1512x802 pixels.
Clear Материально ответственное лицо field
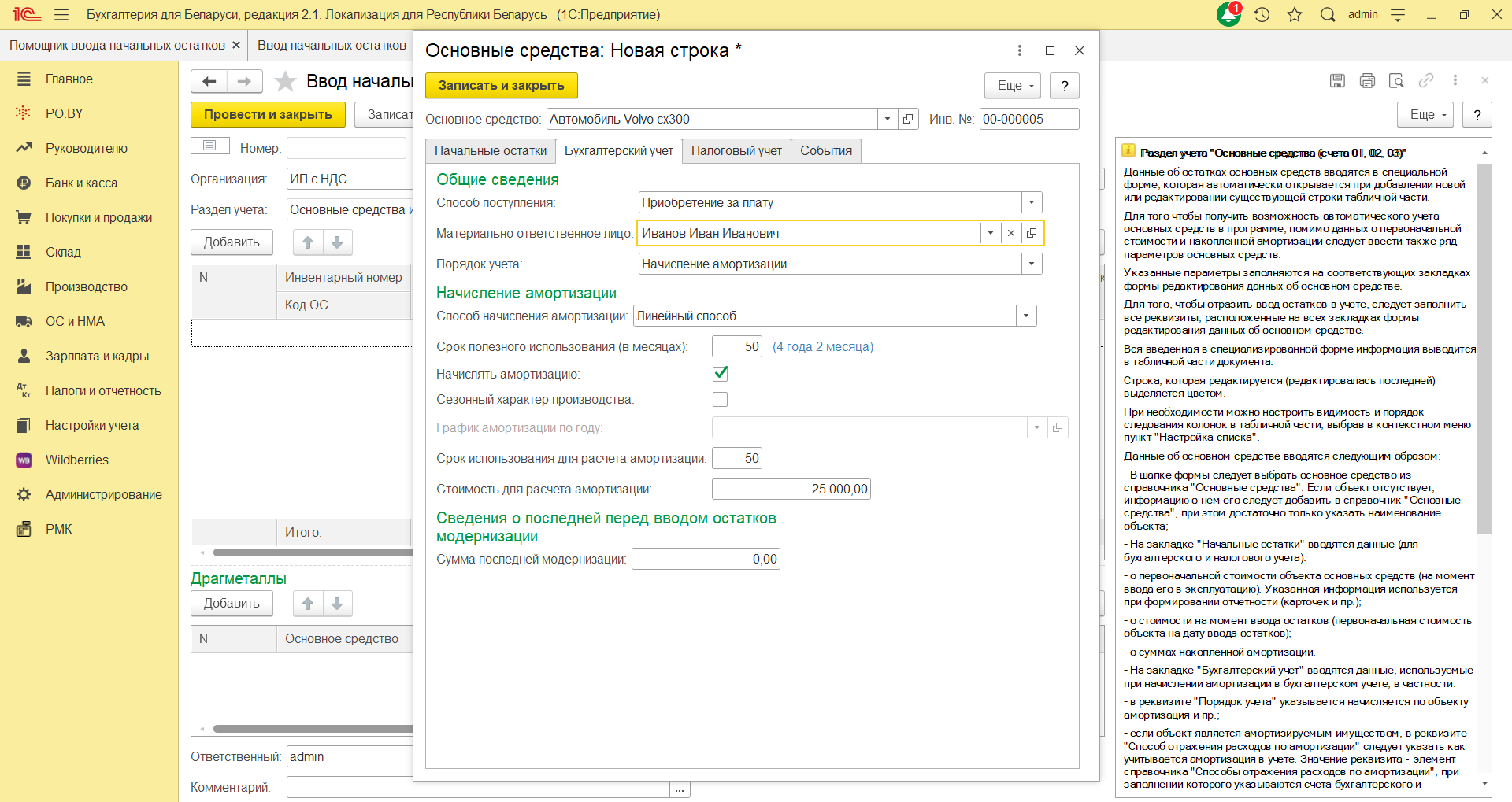coord(1011,233)
